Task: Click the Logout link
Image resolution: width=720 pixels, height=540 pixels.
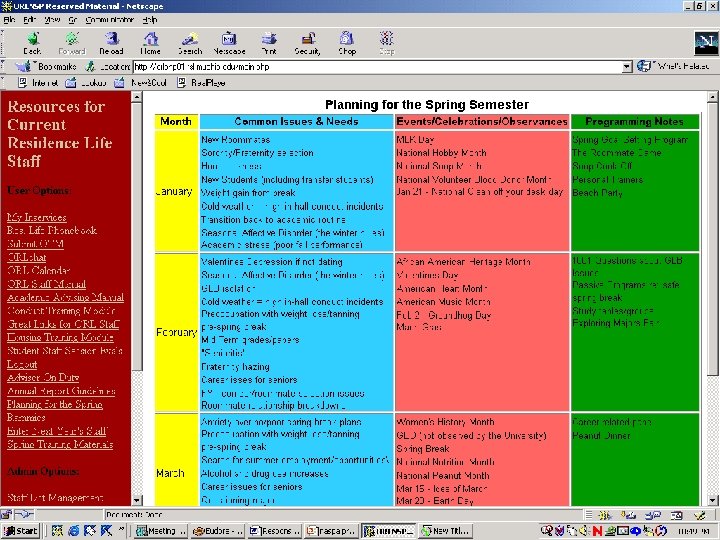Action: (22, 364)
